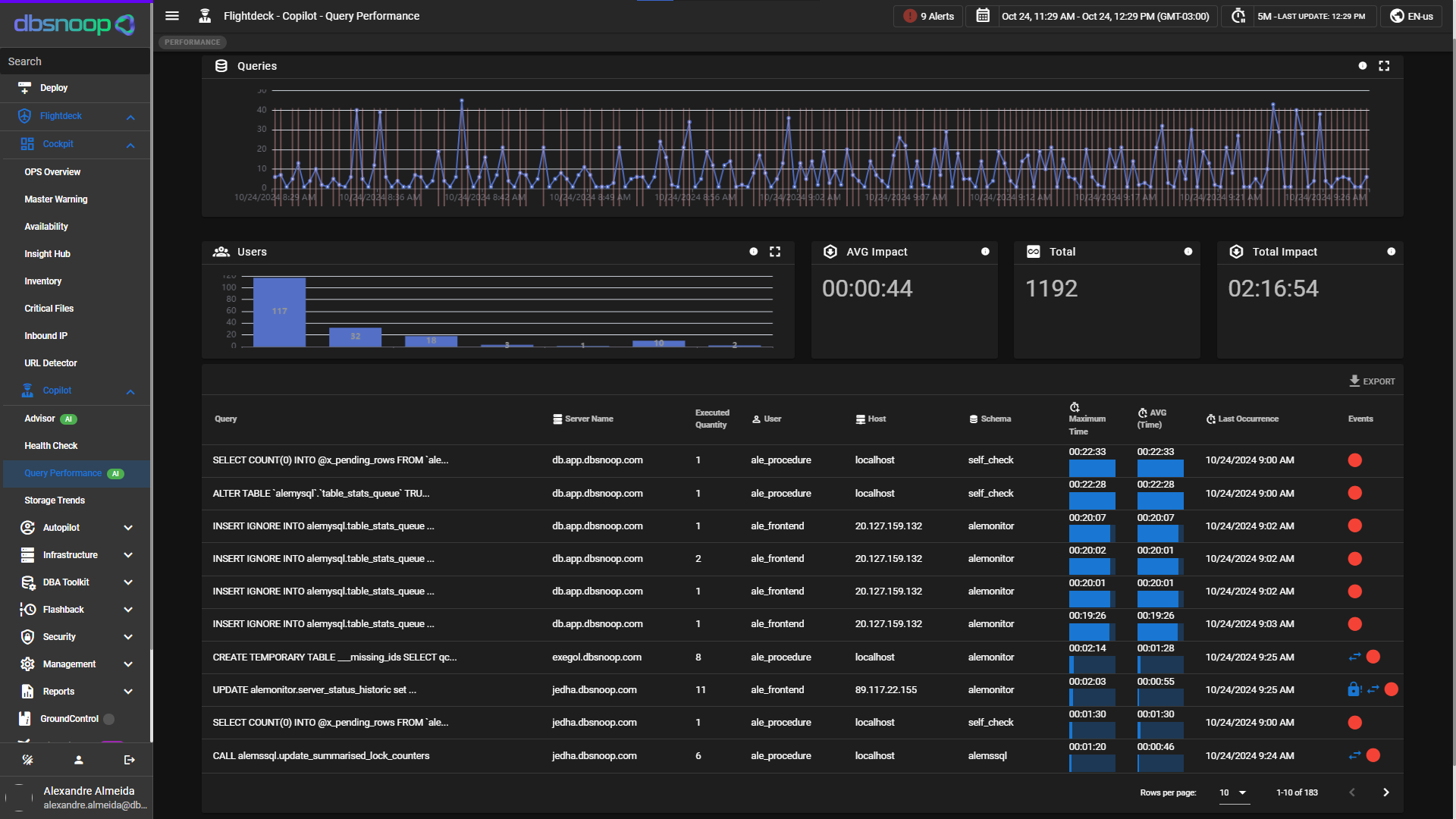Sort by the Server Name column header
The width and height of the screenshot is (1456, 819).
click(x=583, y=419)
